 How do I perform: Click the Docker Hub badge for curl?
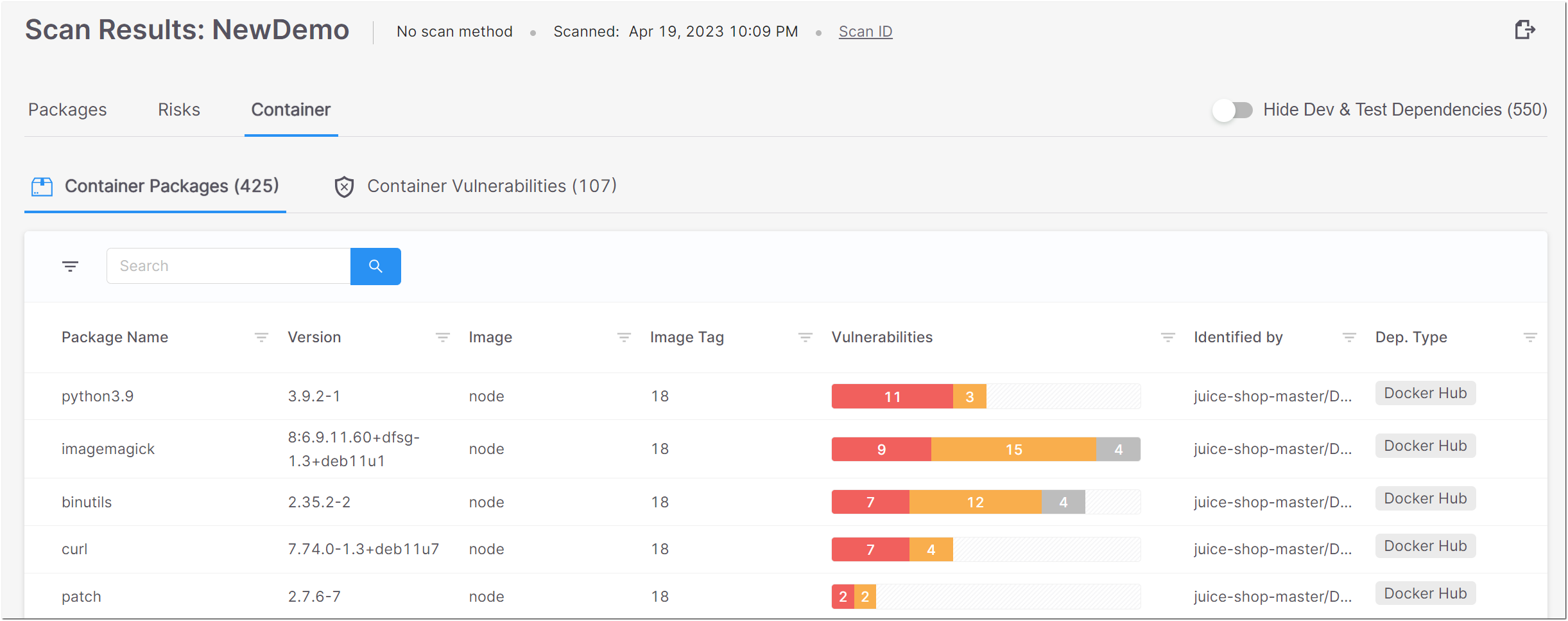[x=1425, y=546]
